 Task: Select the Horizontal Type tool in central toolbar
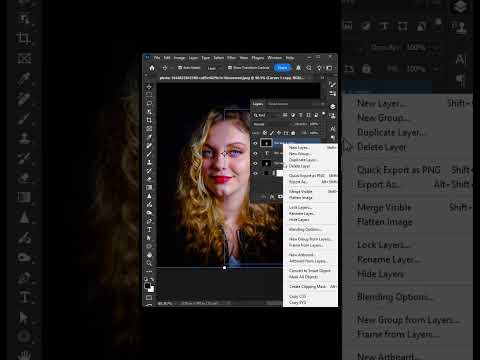(x=149, y=229)
